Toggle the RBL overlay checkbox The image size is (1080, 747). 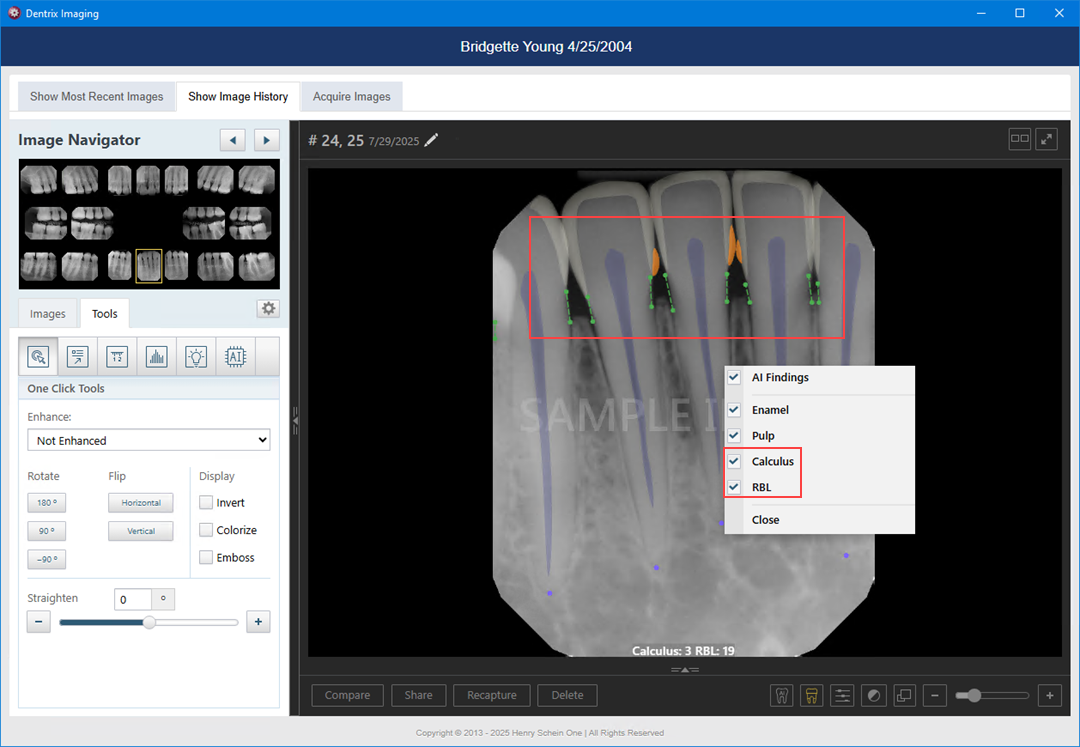click(x=734, y=487)
